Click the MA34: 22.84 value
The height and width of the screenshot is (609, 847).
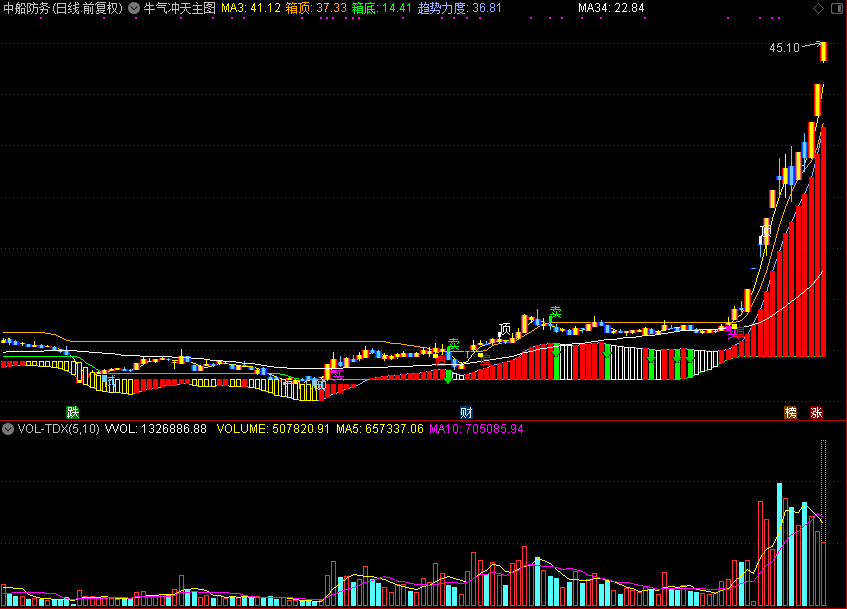(x=611, y=8)
